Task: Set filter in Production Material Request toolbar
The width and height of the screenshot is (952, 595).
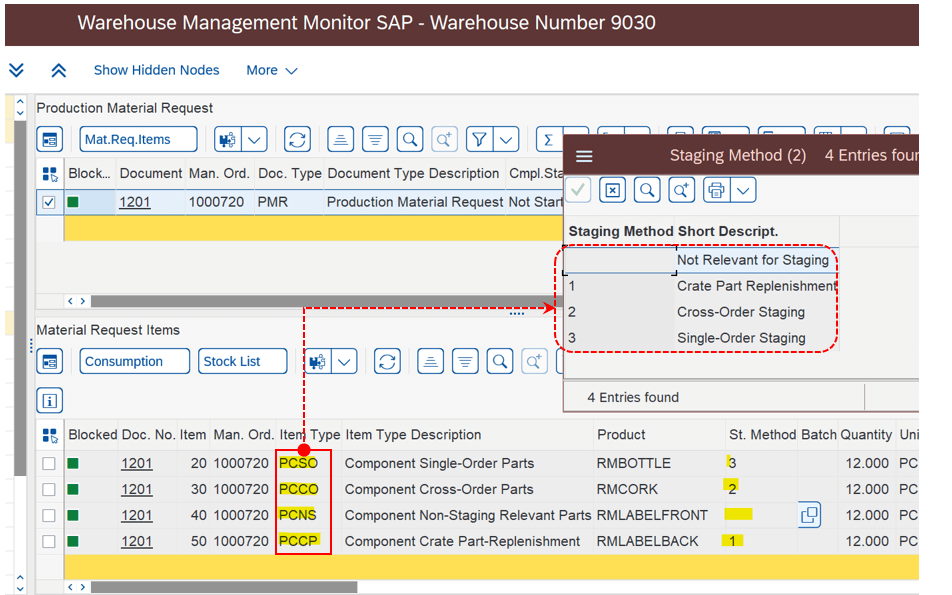Action: [x=480, y=140]
